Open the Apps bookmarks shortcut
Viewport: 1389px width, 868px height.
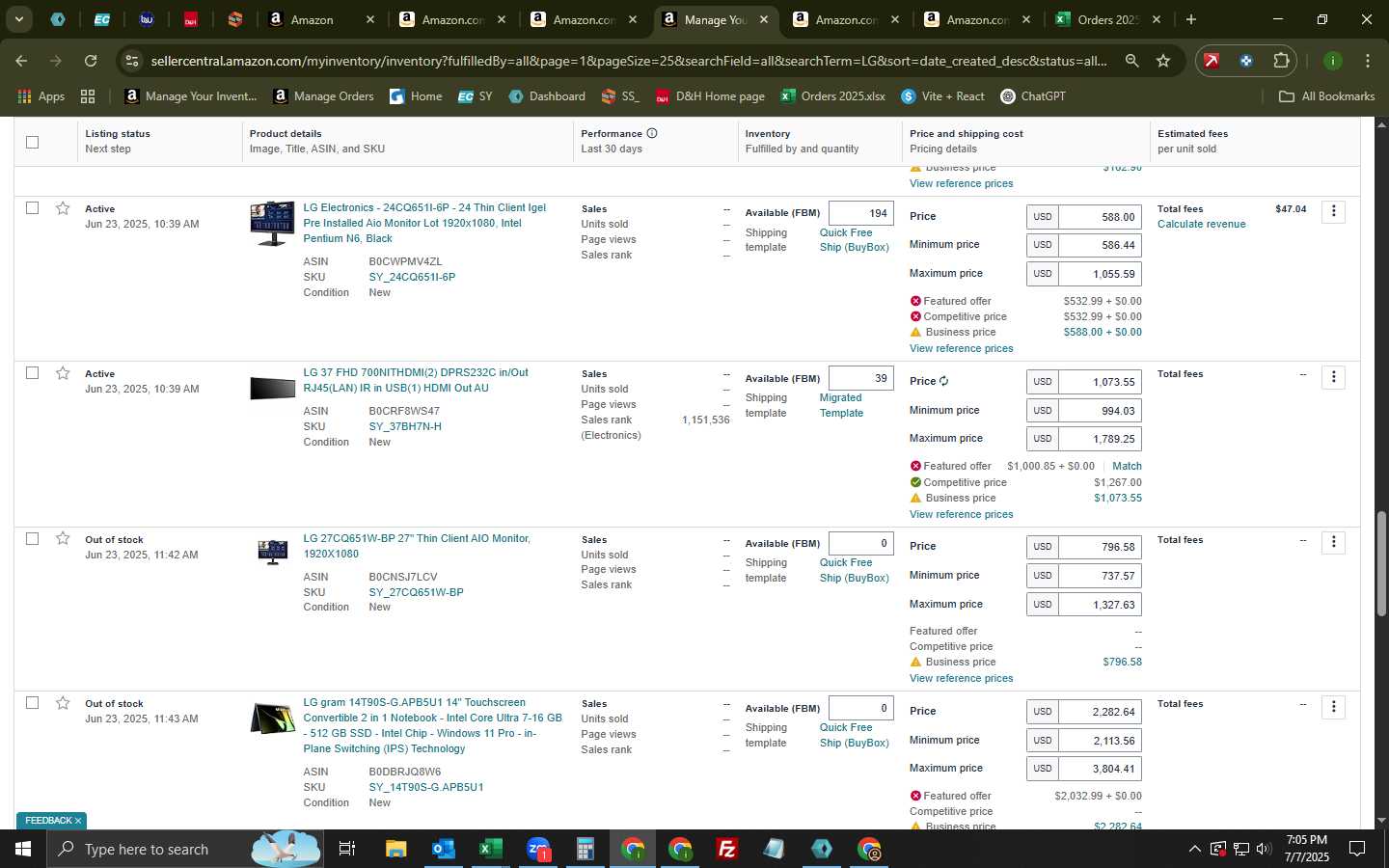coord(41,96)
